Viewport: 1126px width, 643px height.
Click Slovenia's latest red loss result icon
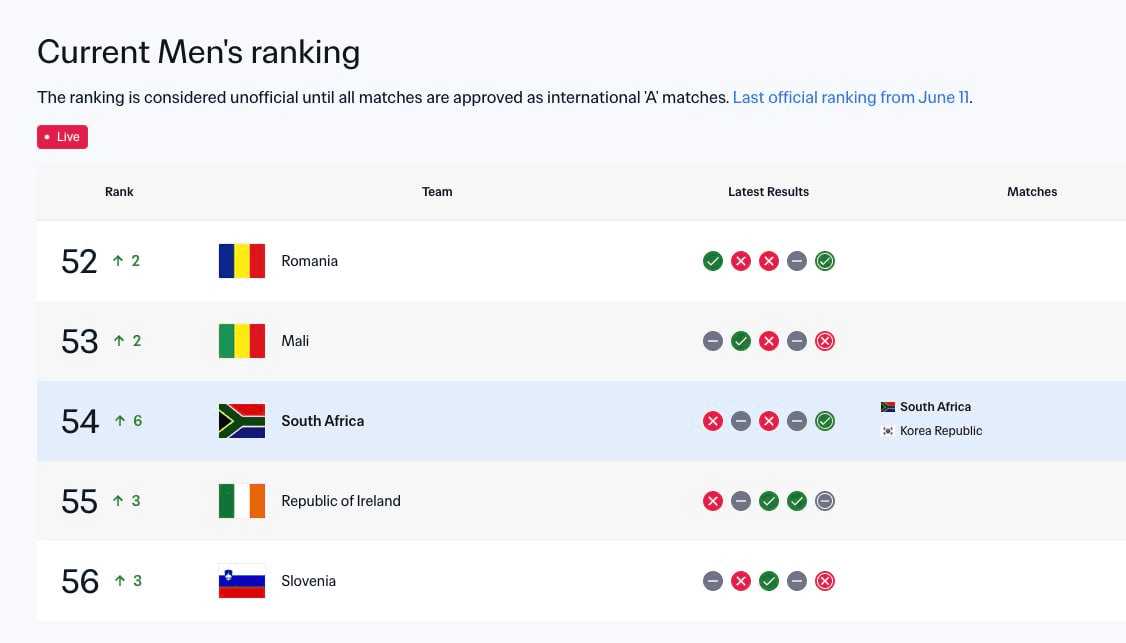pyautogui.click(x=825, y=580)
